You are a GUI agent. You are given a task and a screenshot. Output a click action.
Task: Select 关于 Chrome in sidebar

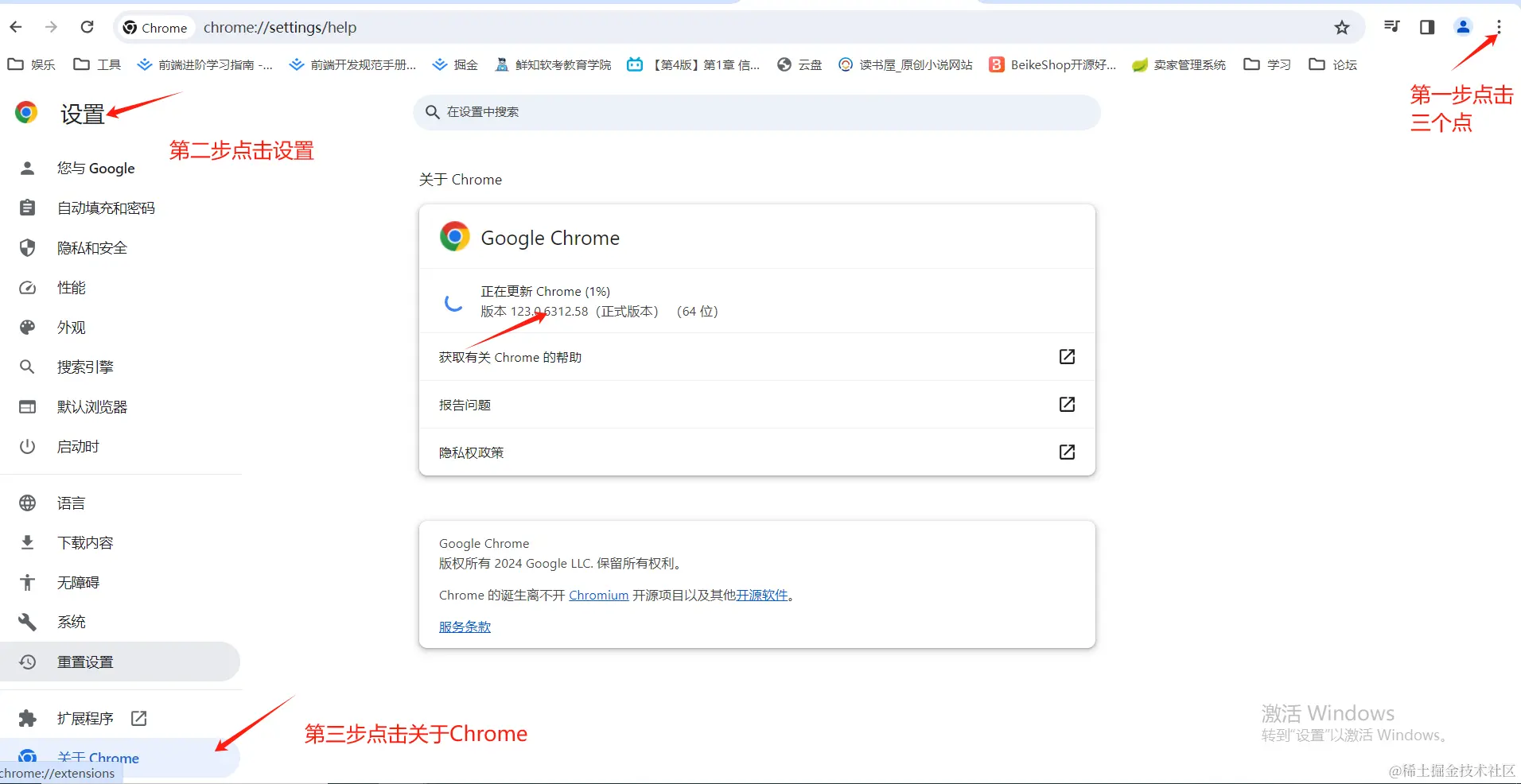pyautogui.click(x=119, y=758)
